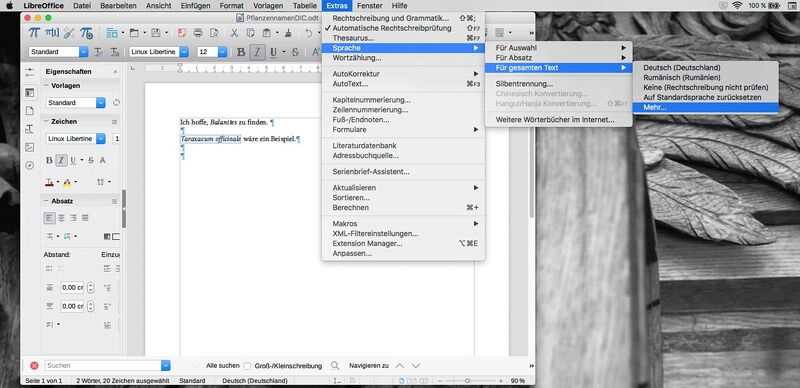The height and width of the screenshot is (388, 800).
Task: Click the blue pi formula icon in toolbar
Action: point(34,33)
